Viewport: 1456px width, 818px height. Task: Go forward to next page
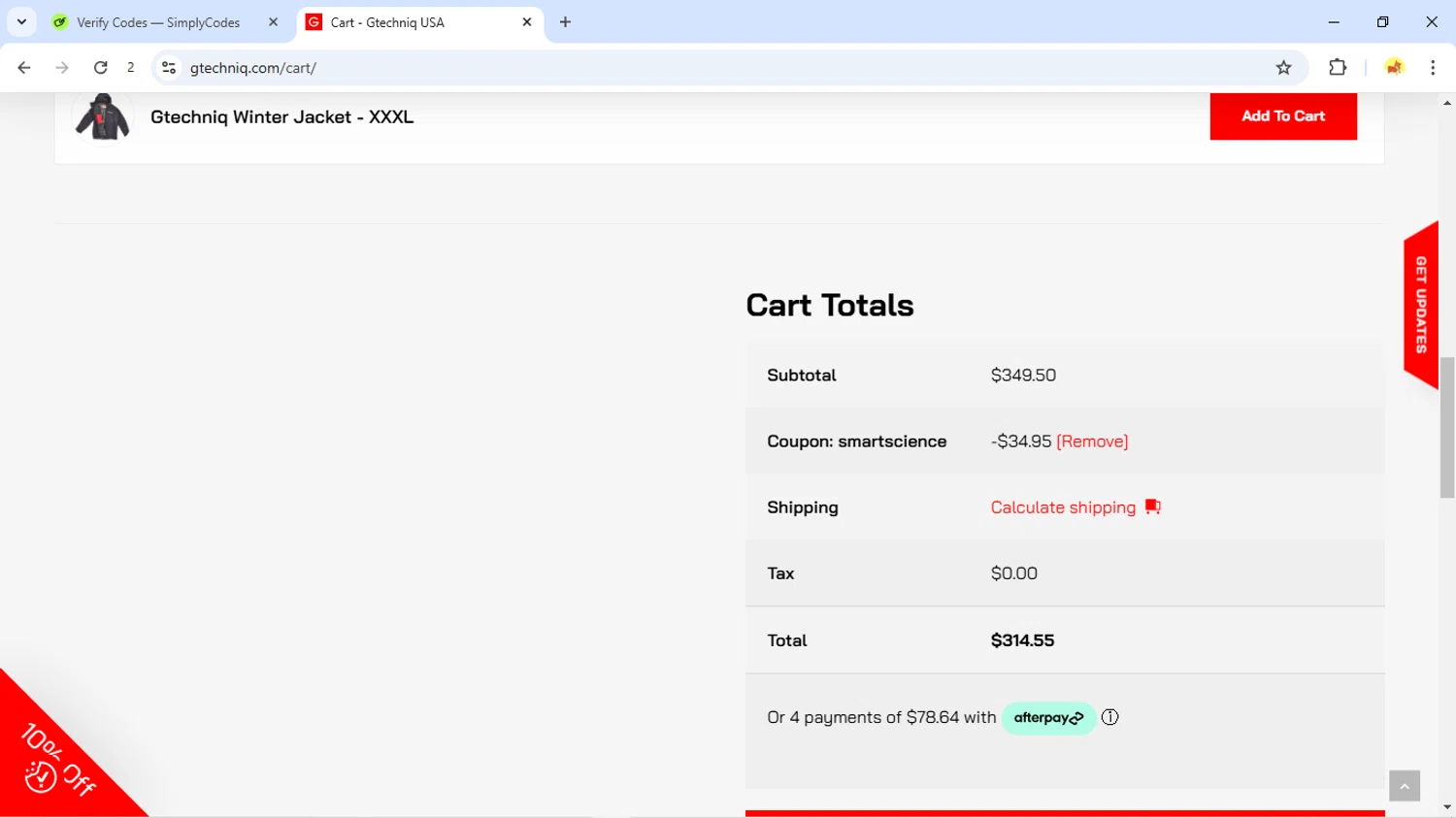click(x=62, y=68)
